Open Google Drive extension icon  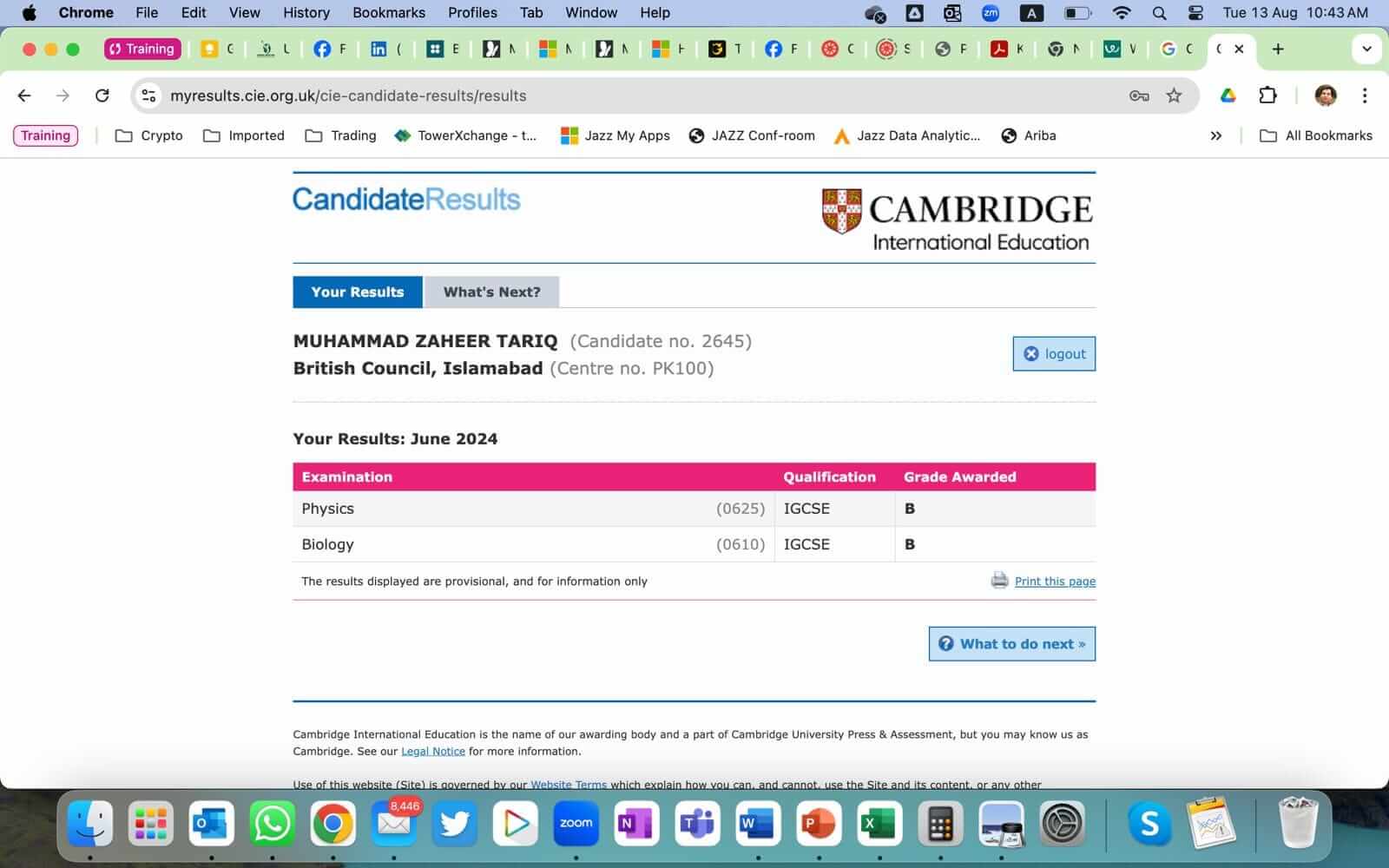(1228, 95)
